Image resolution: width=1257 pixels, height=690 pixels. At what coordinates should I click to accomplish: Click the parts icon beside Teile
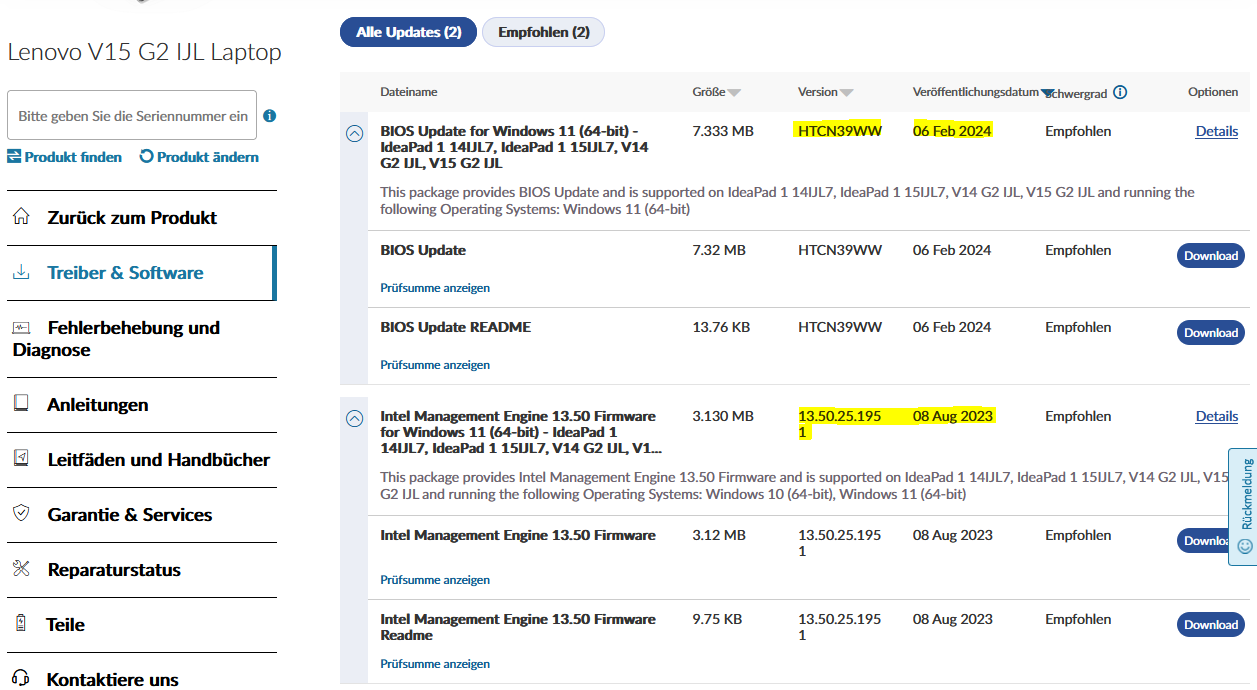point(21,624)
